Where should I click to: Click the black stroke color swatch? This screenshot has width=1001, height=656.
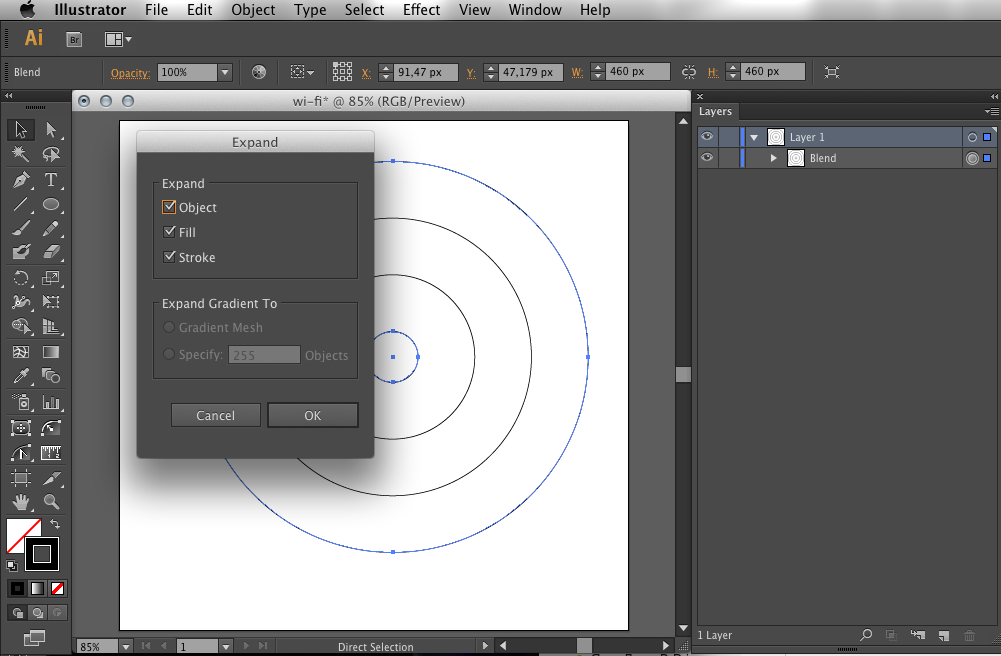tap(42, 554)
